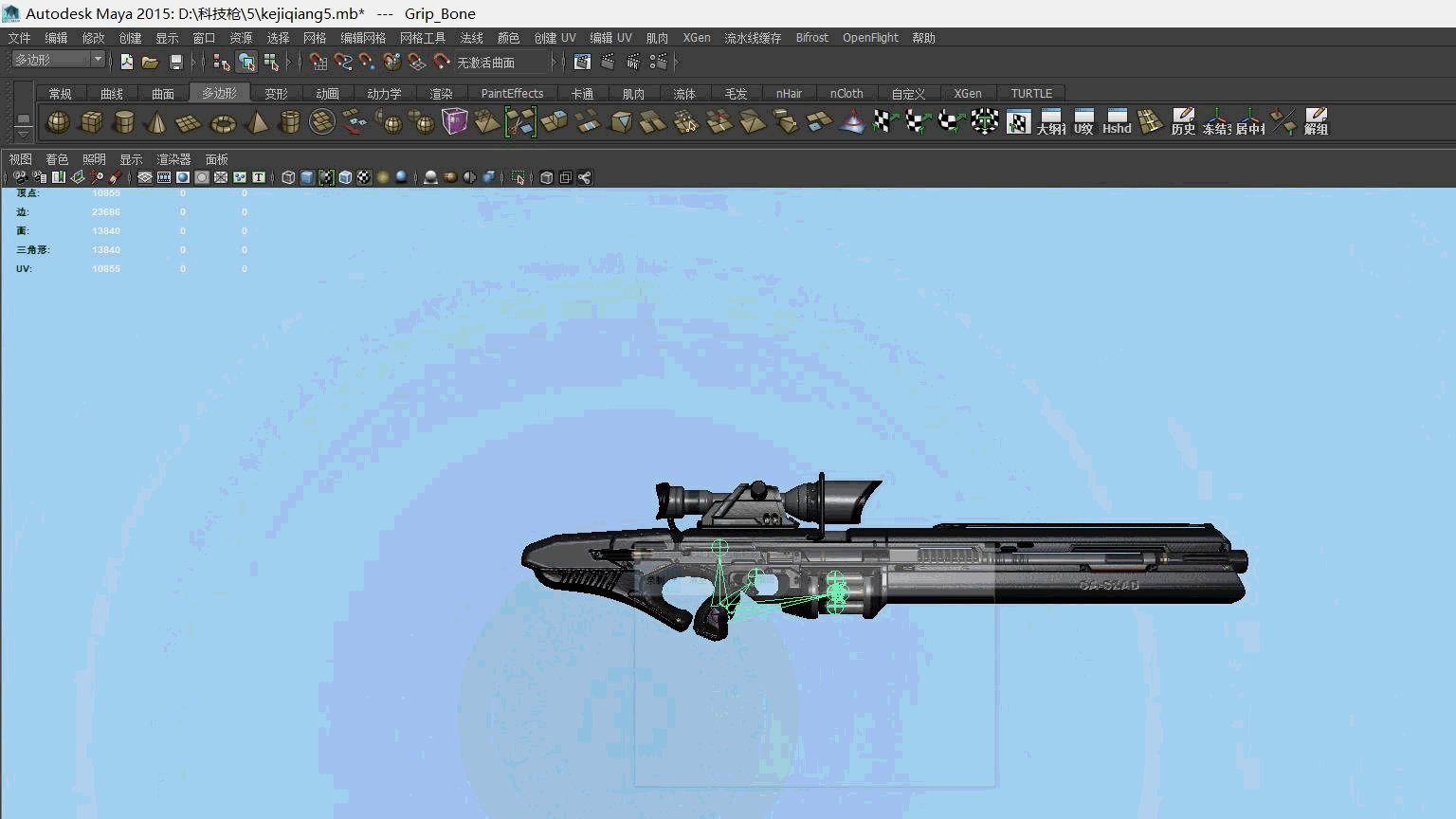Open the panel 渲染器 menu
1456x819 pixels.
[x=173, y=159]
